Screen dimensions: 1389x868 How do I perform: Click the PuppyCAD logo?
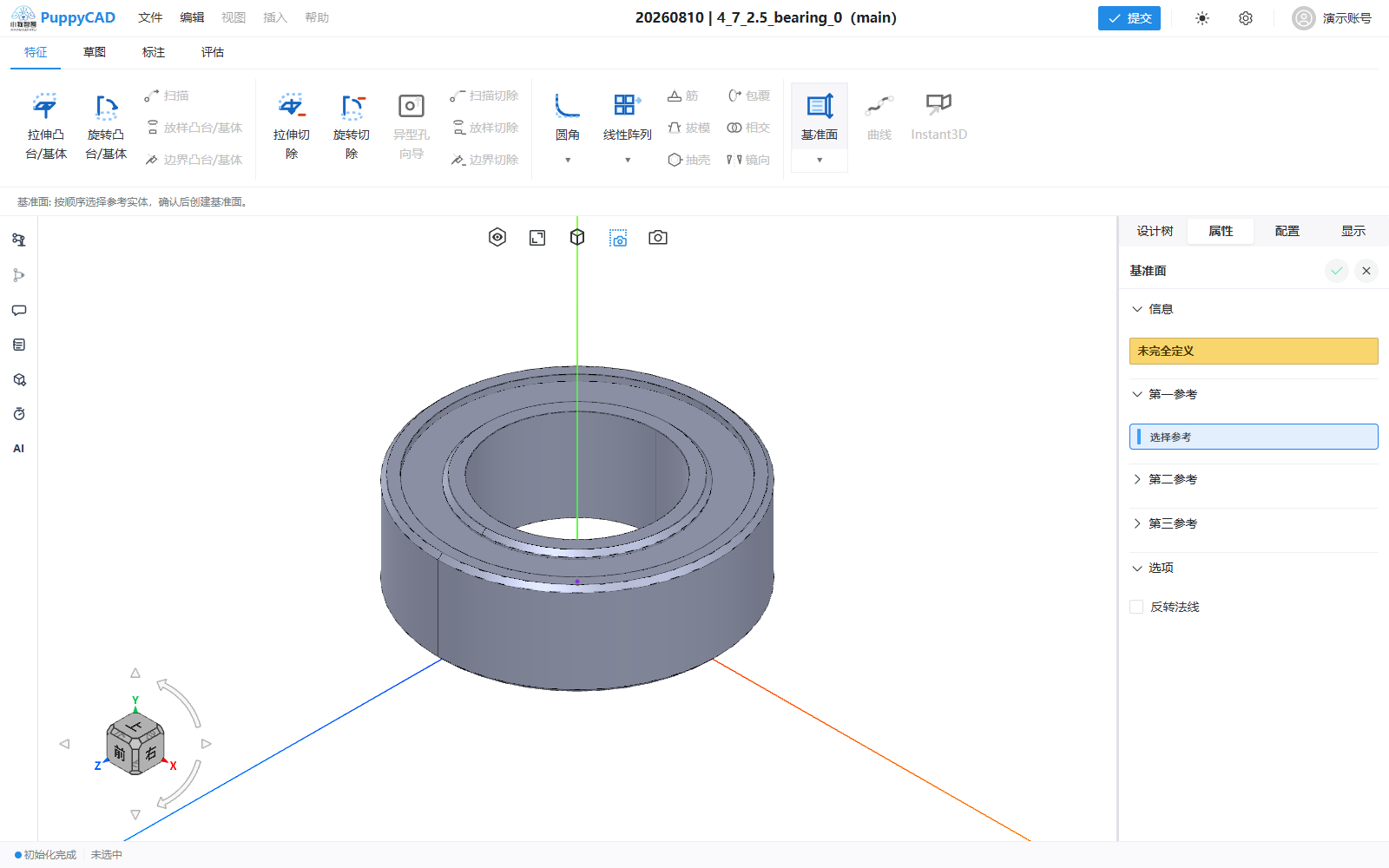tap(63, 18)
